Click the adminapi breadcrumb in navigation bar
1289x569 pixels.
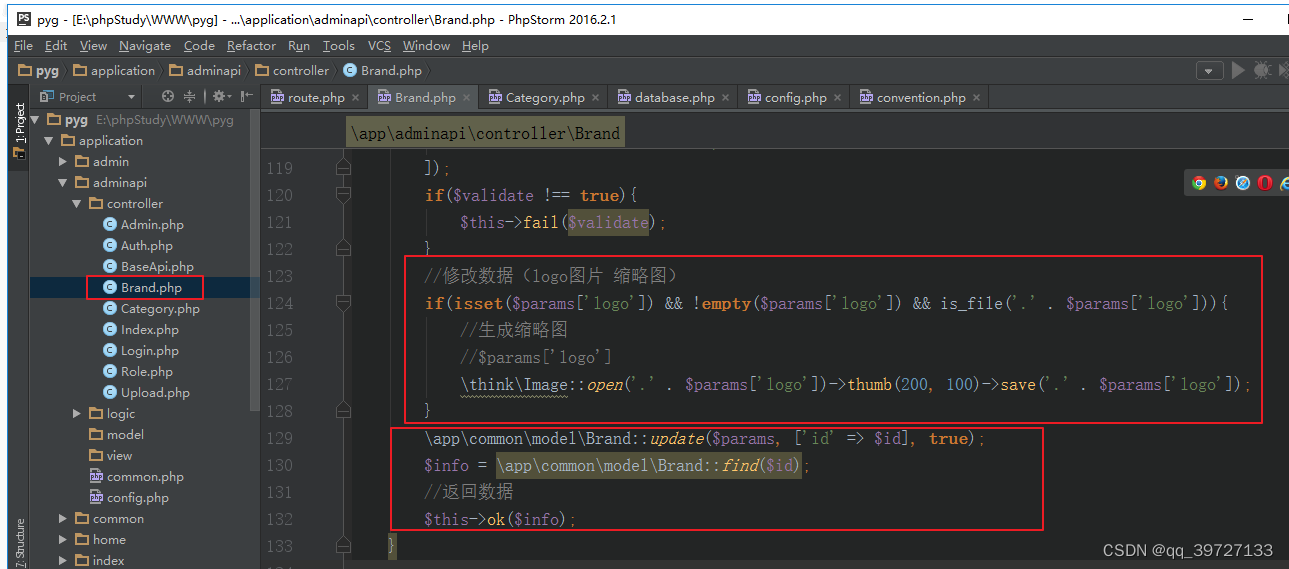pos(205,71)
